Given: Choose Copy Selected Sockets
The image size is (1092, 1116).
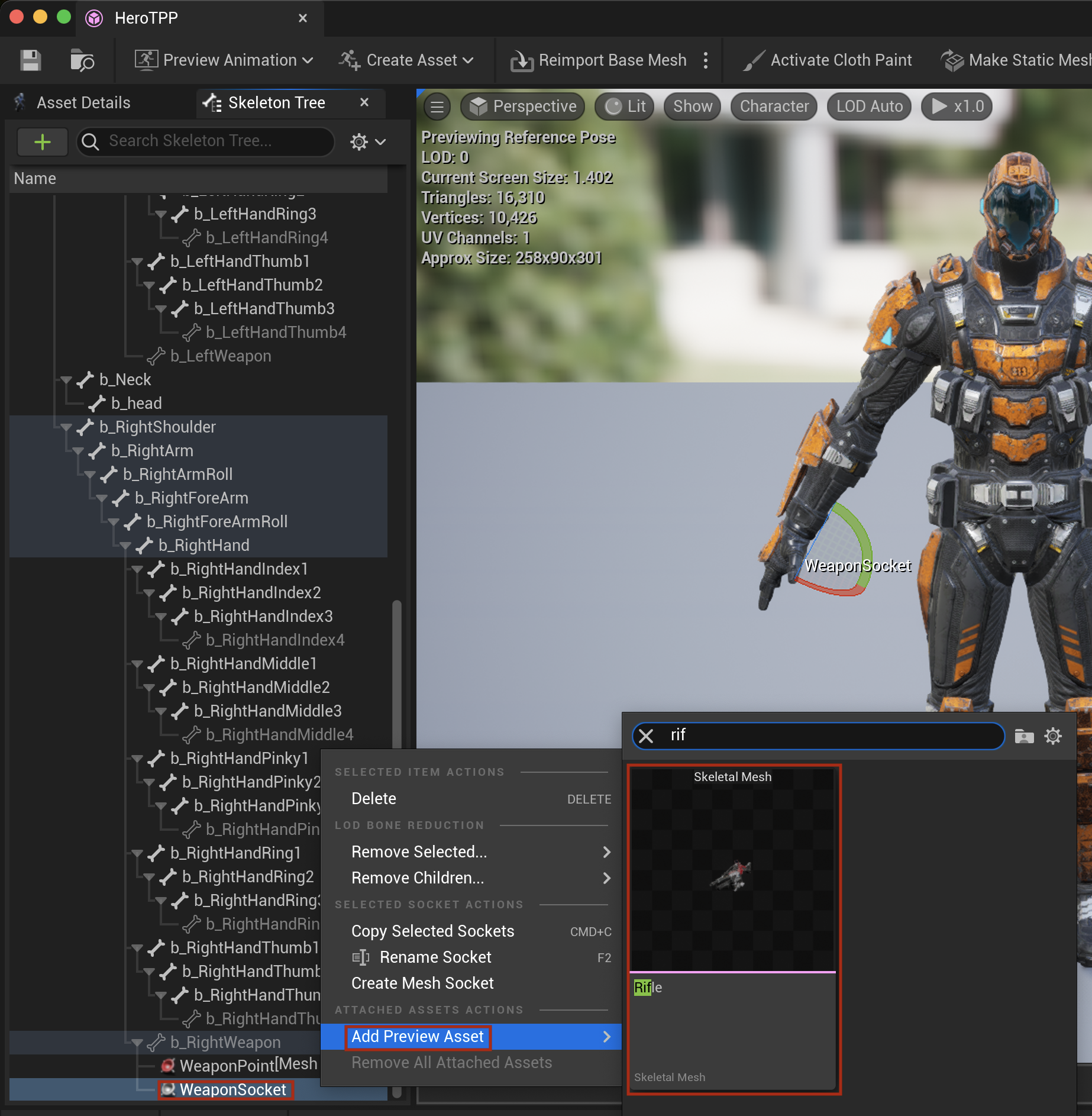Looking at the screenshot, I should pyautogui.click(x=471, y=931).
